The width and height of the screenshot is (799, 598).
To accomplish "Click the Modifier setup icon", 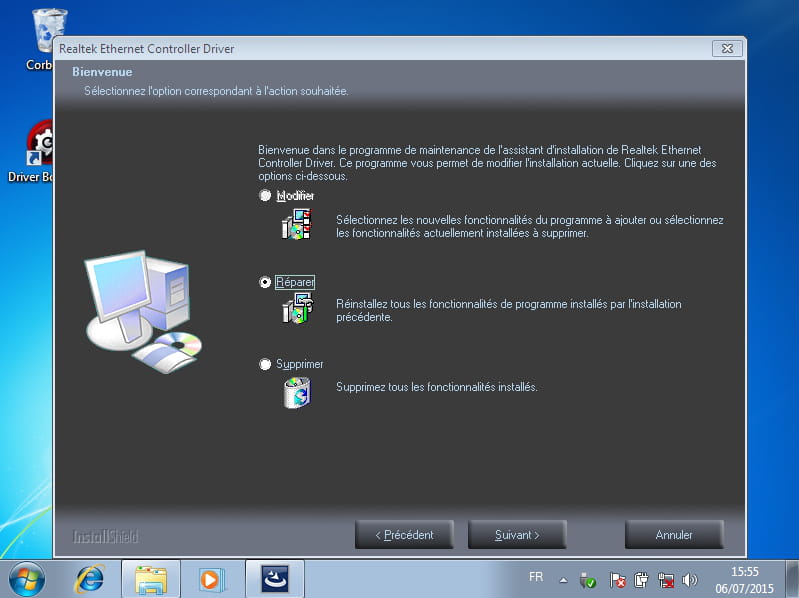I will pos(297,225).
